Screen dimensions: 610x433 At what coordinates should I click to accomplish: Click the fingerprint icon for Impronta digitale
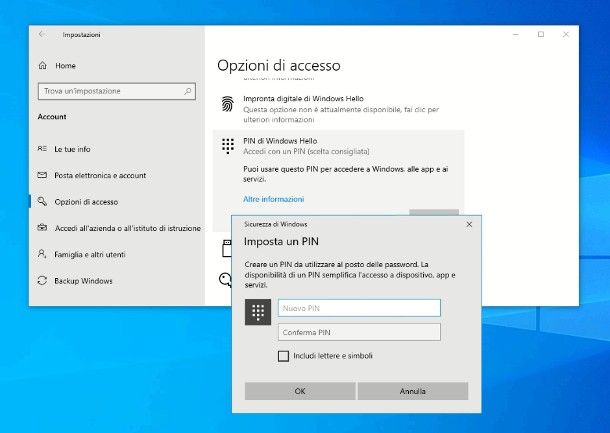228,104
